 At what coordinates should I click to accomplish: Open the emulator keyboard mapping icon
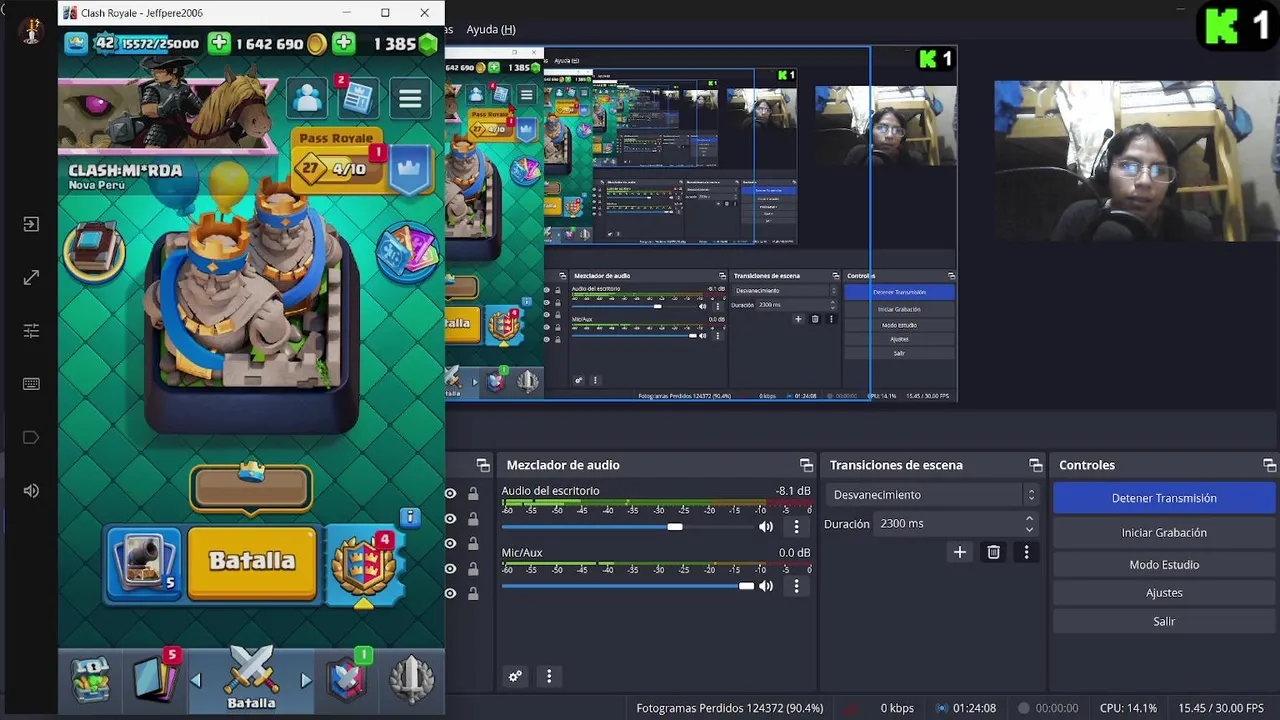coord(31,384)
